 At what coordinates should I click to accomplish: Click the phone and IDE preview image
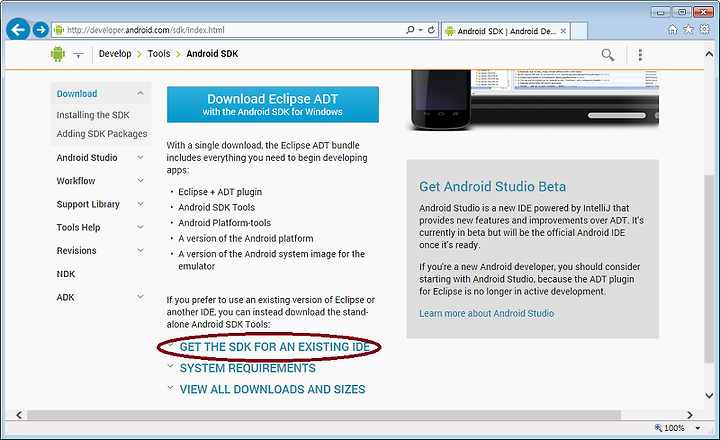[534, 100]
